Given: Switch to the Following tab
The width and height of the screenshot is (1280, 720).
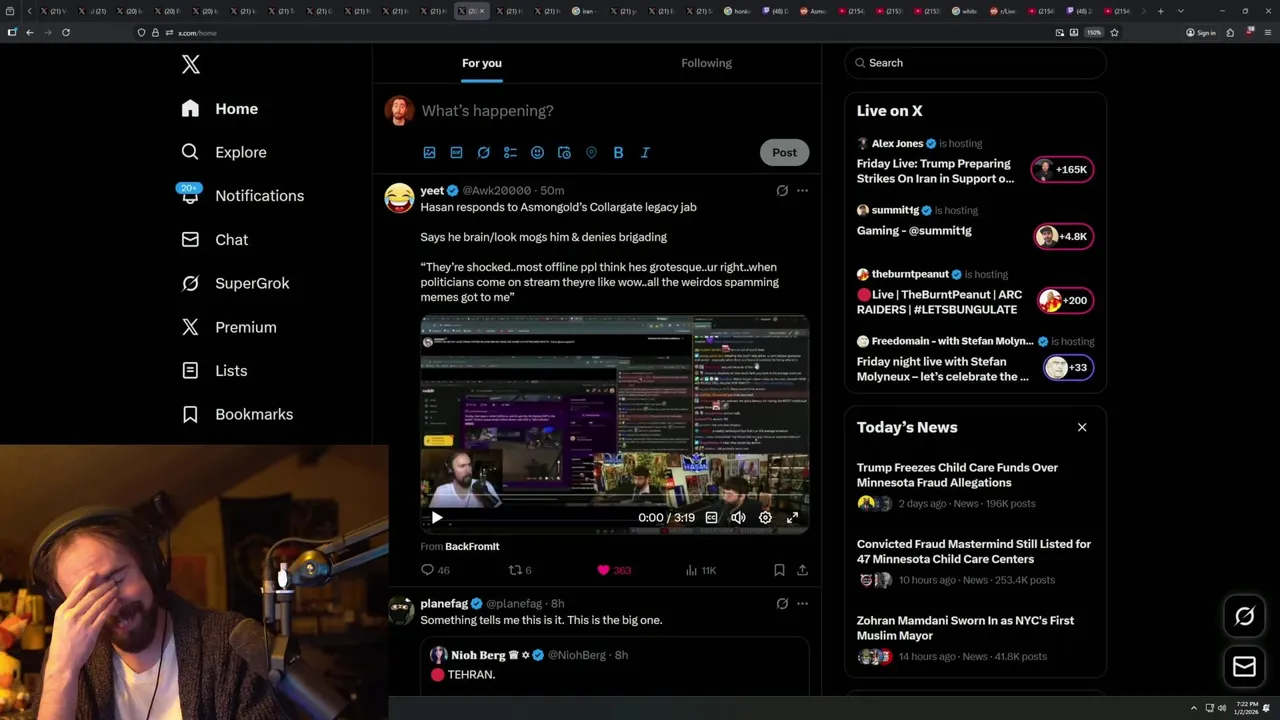Looking at the screenshot, I should 707,63.
